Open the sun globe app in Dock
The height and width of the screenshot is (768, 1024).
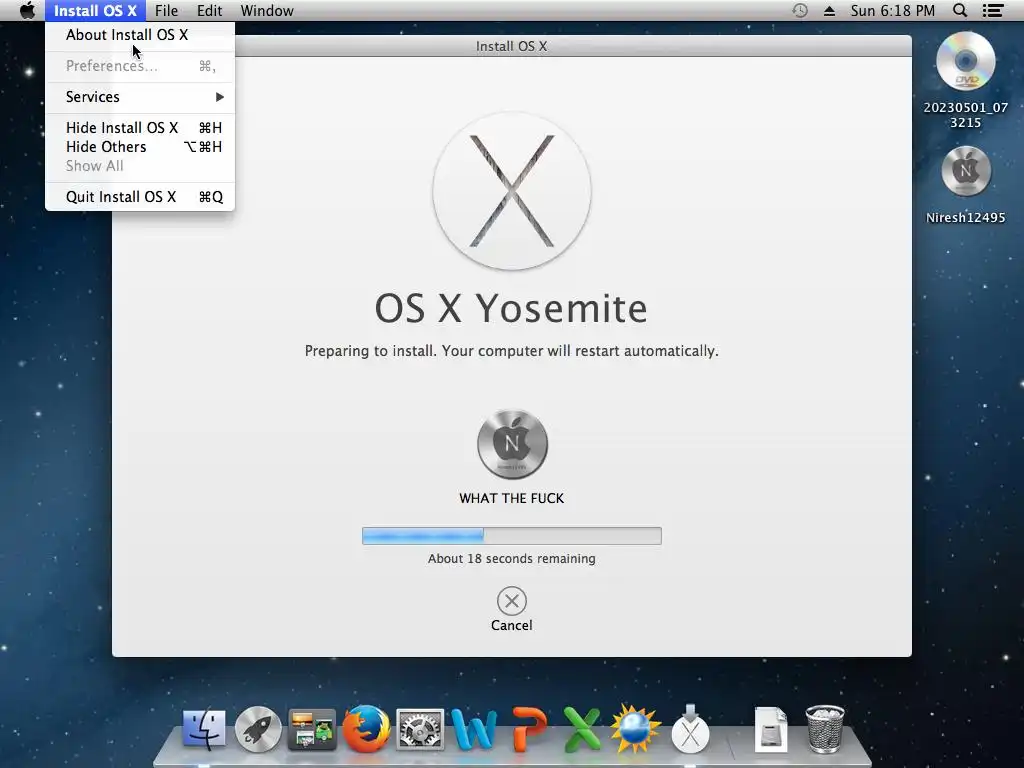pyautogui.click(x=636, y=728)
